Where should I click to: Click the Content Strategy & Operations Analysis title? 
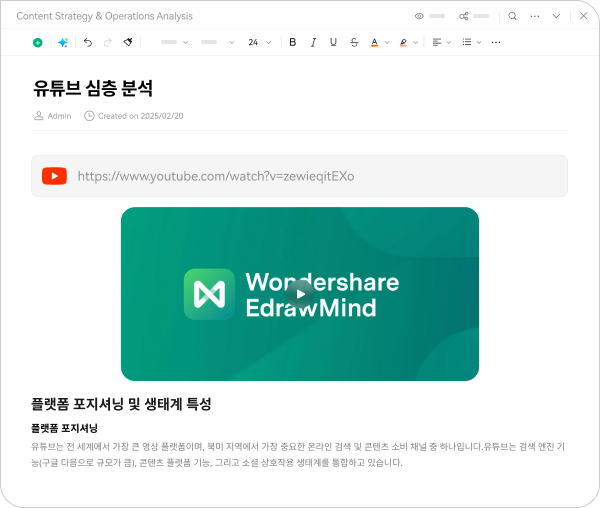(104, 16)
